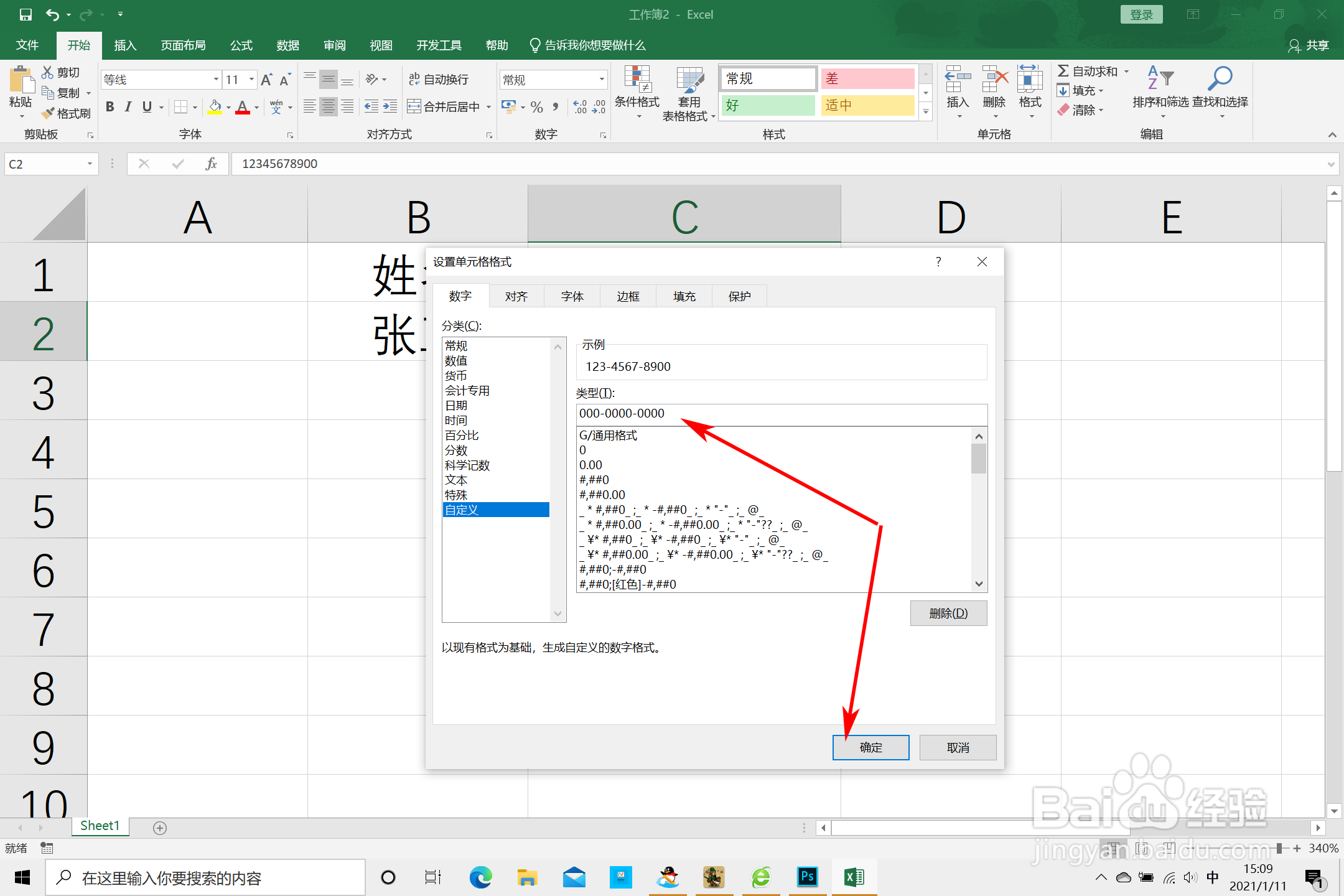Click the AutoSum sigma icon
Screen dimensions: 1344x896
click(x=1063, y=72)
